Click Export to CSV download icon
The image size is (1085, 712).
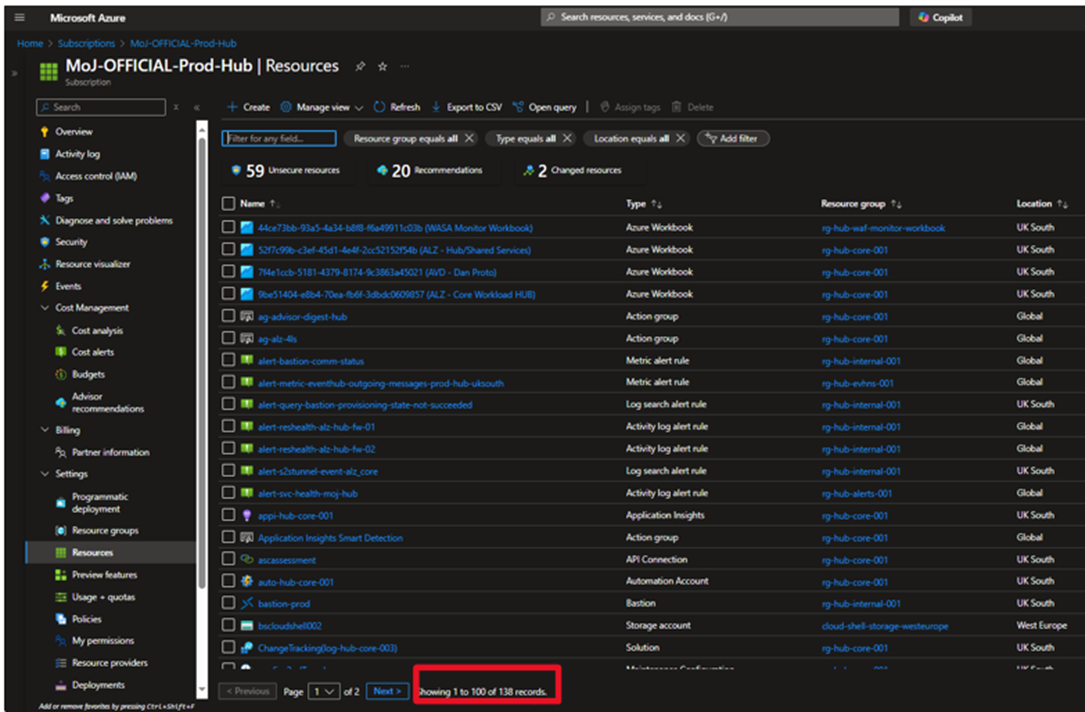(x=436, y=107)
